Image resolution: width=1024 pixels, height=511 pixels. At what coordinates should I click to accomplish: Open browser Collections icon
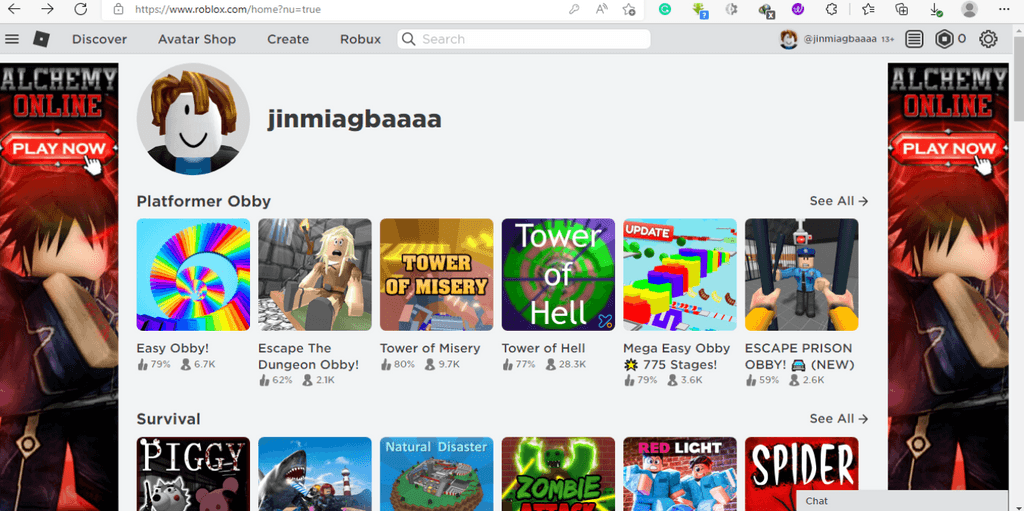coord(902,9)
